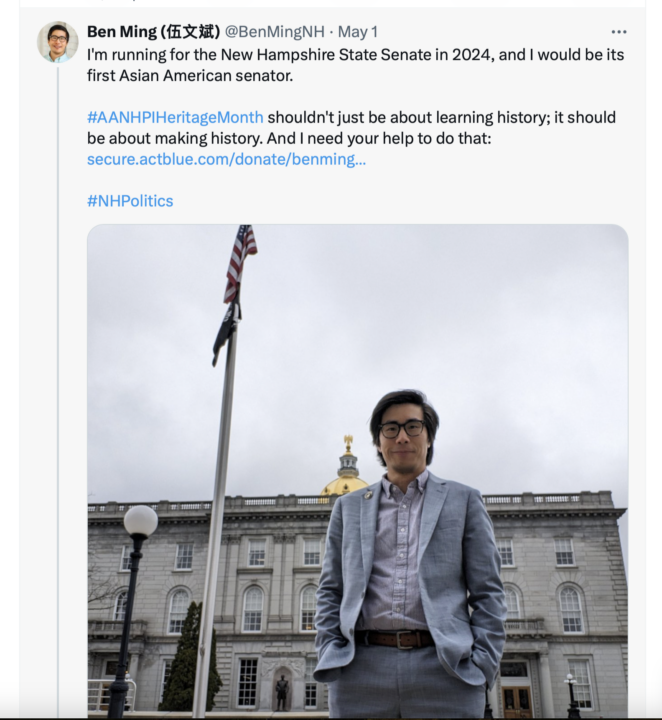Follow the #AANHPIHeritageMonth hashtag

click(x=175, y=116)
